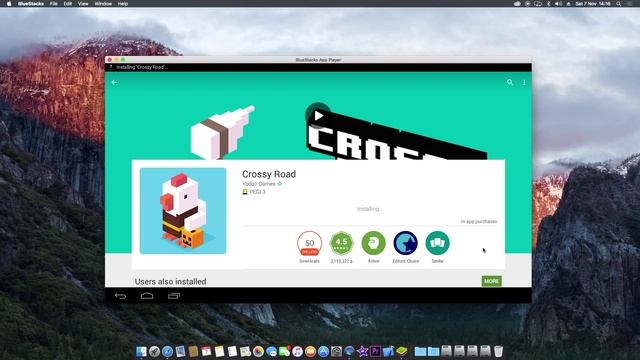Tap the 50 million Downloads badge
This screenshot has width=640, height=360.
click(309, 243)
